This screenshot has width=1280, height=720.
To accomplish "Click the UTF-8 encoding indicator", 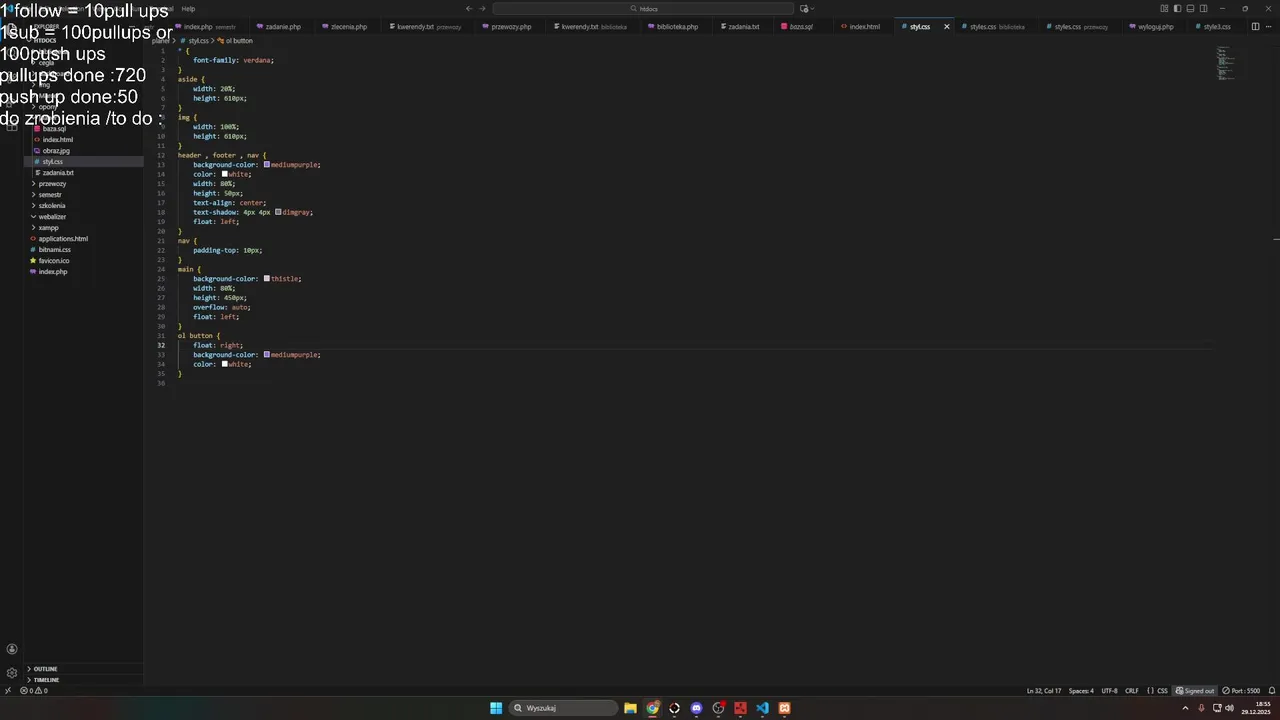I will [1109, 691].
